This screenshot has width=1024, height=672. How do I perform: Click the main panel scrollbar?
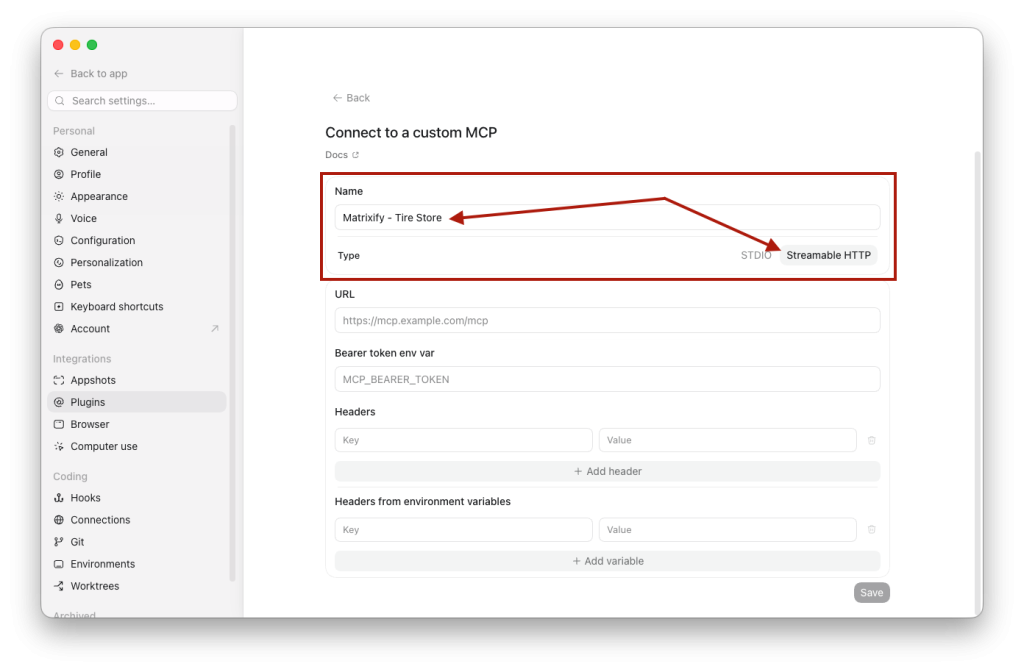[x=978, y=382]
